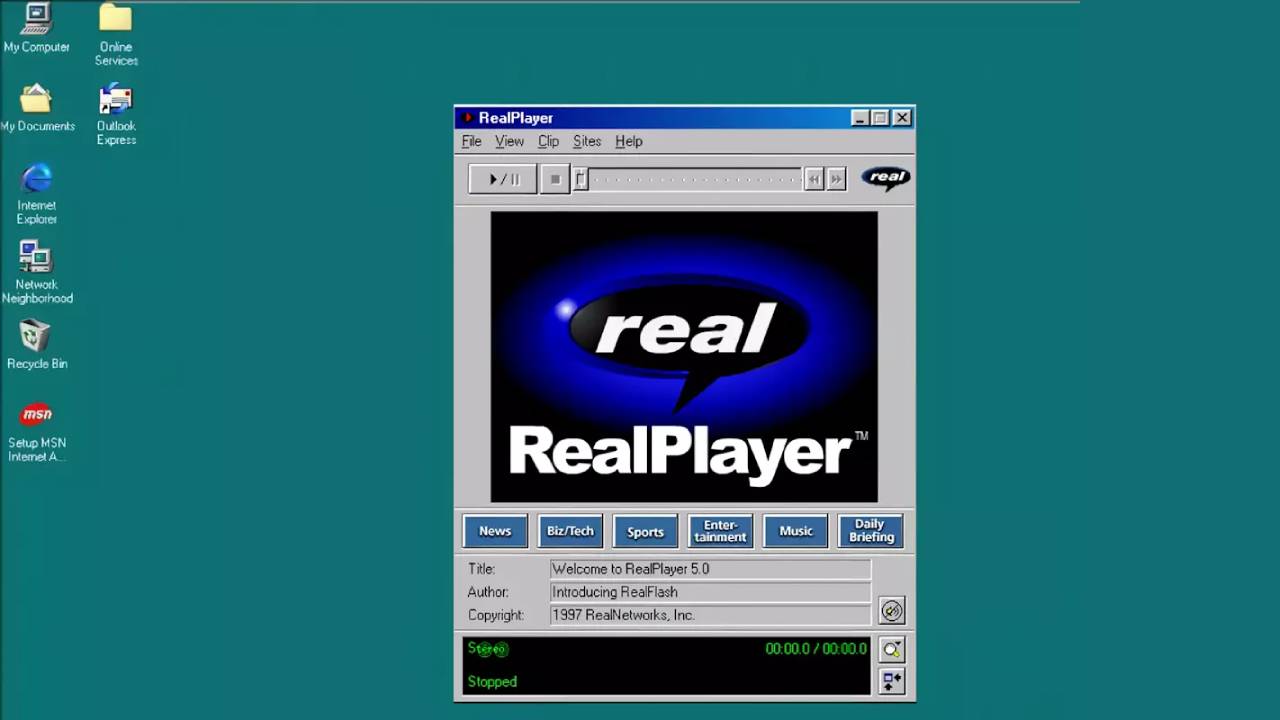Click the Stop playback button
Screen dimensions: 1280x720
tap(555, 179)
